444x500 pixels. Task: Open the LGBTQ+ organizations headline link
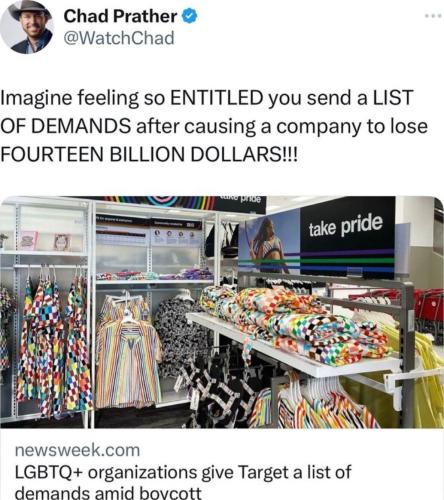click(x=183, y=482)
